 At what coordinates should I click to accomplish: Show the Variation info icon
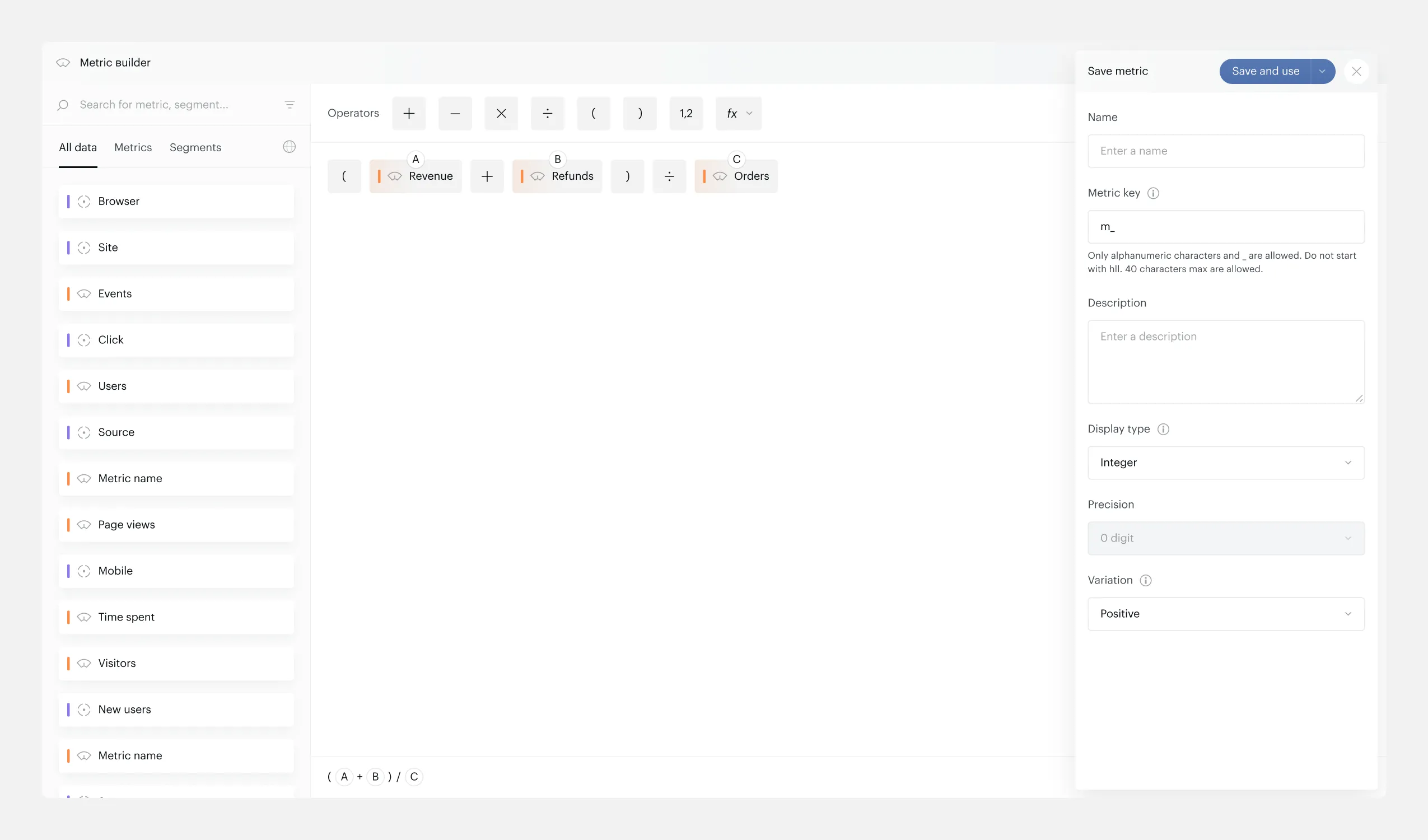click(1145, 580)
